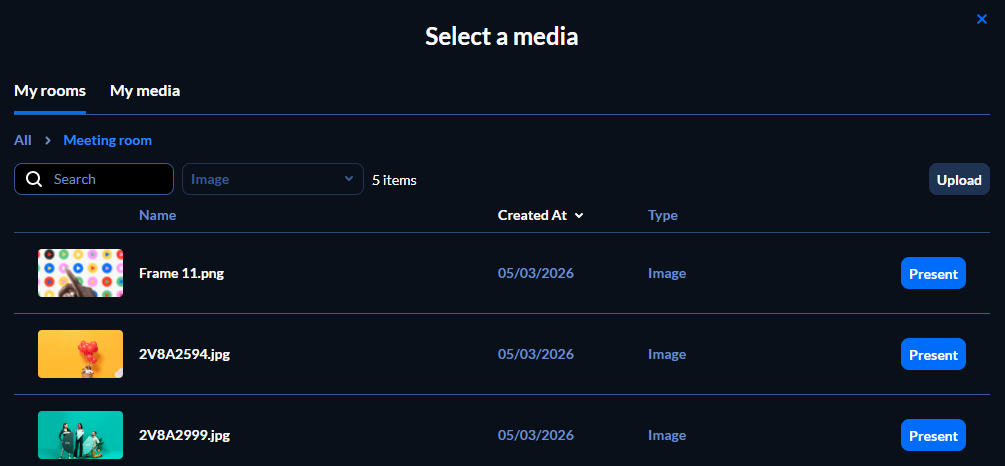This screenshot has width=1005, height=466.
Task: Present the Frame 11.png image
Action: (x=932, y=273)
